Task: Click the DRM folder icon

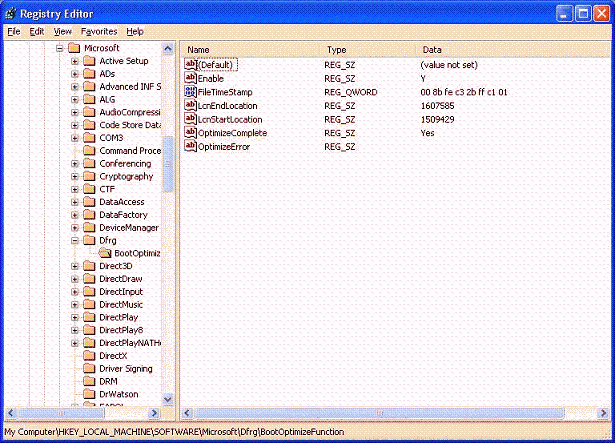Action: point(89,381)
